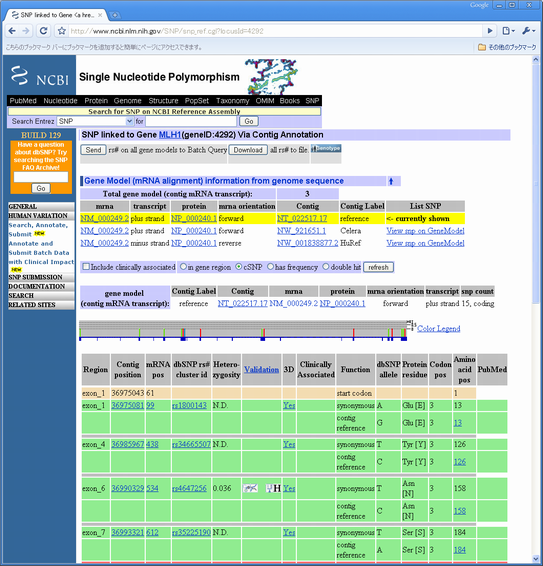Open the page menu icon
543x566 pixels.
tap(508, 31)
